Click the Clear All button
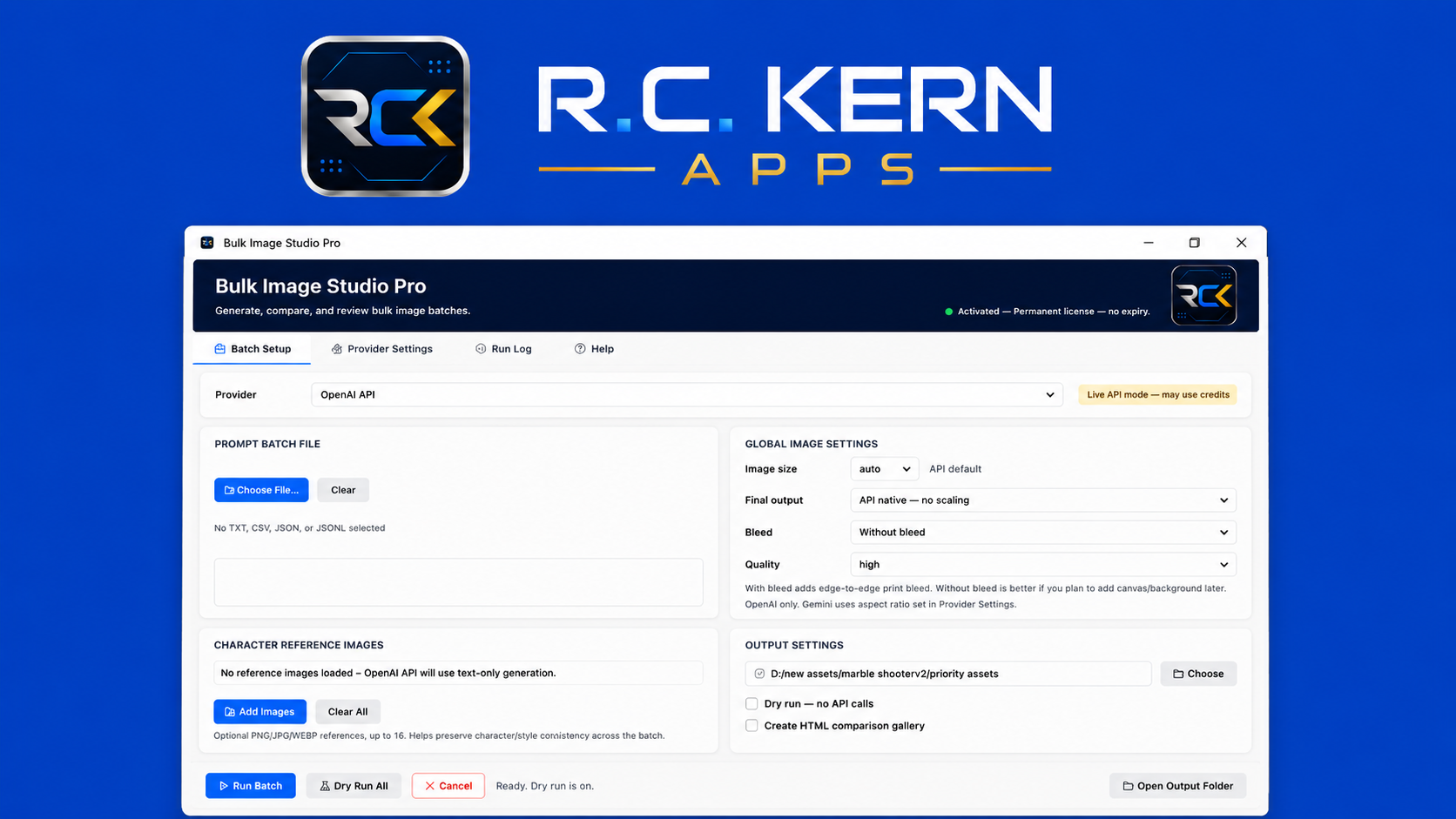Image resolution: width=1456 pixels, height=819 pixels. 347,712
